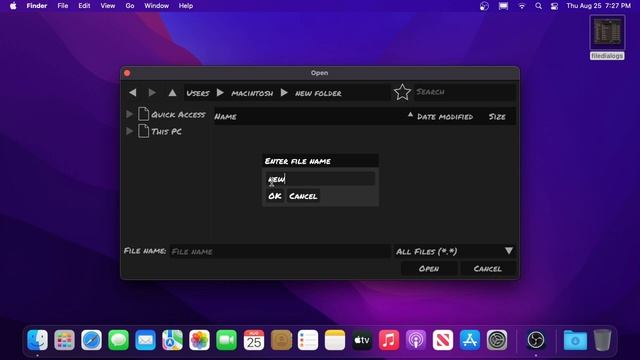640x360 pixels.
Task: Open Launchpad from the Dock
Action: click(x=64, y=340)
